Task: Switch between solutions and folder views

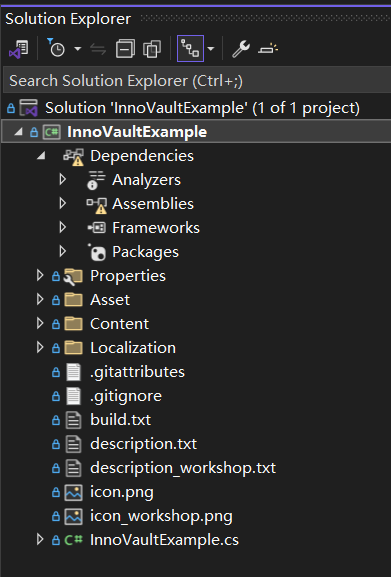Action: 18,49
